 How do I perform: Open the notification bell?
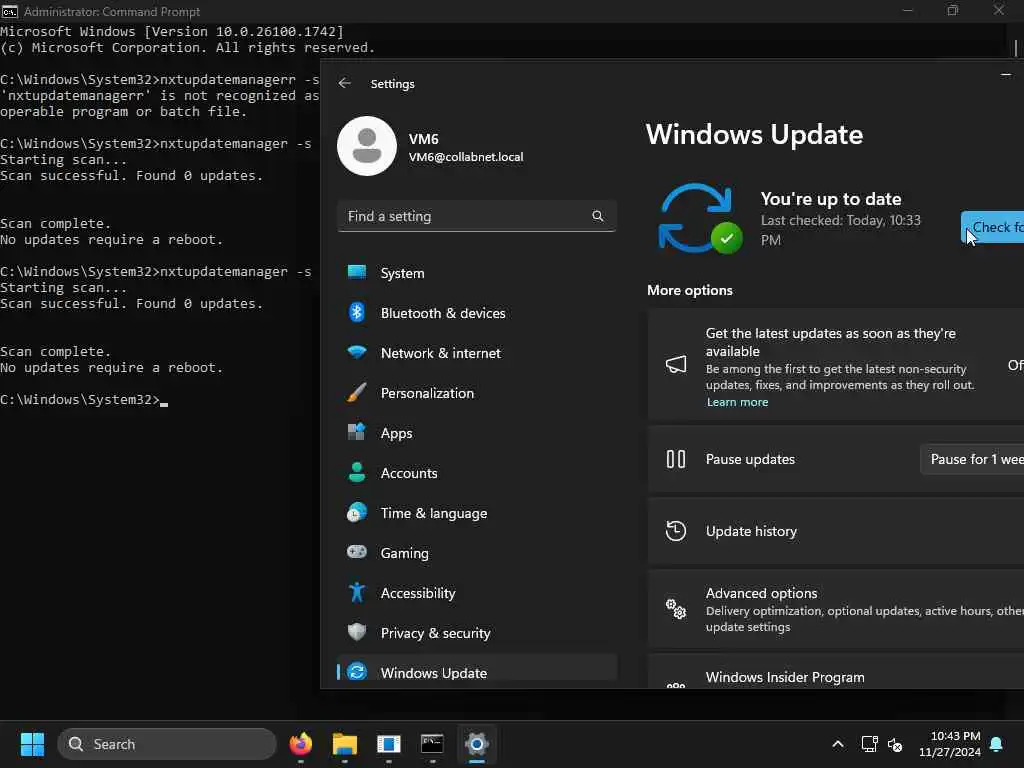tap(997, 744)
